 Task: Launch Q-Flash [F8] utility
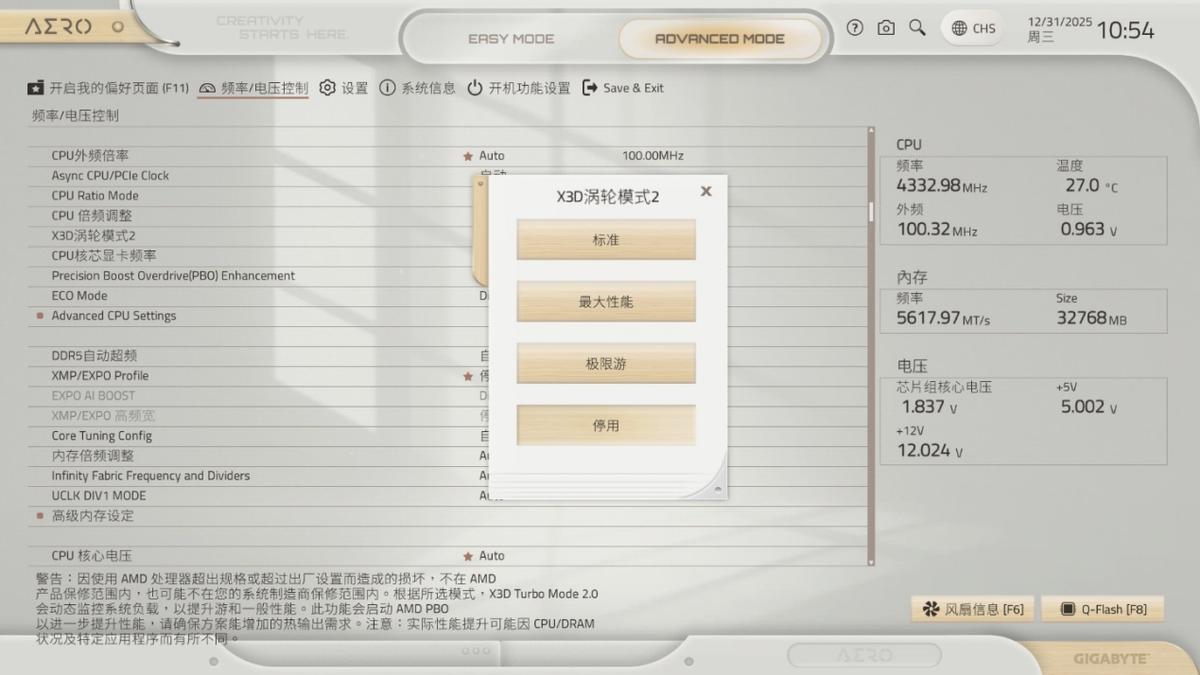tap(1103, 609)
